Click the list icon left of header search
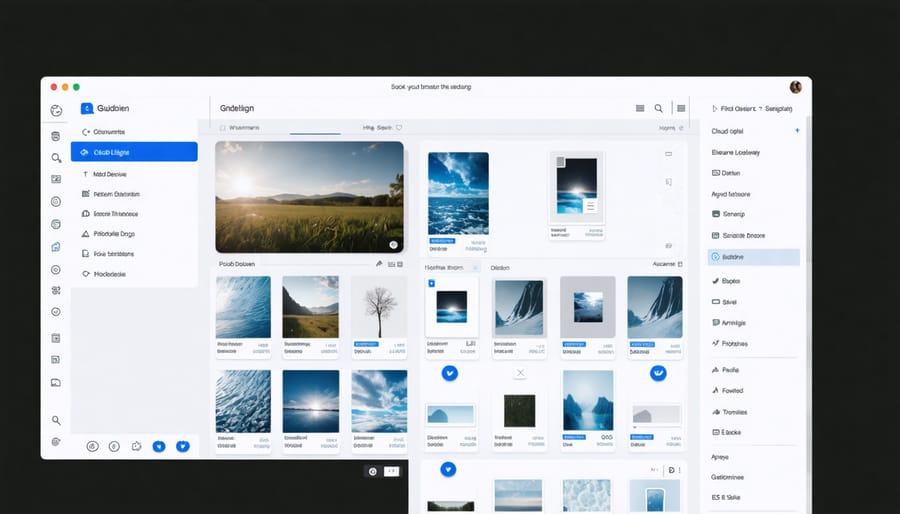This screenshot has height=514, width=900. click(x=640, y=108)
